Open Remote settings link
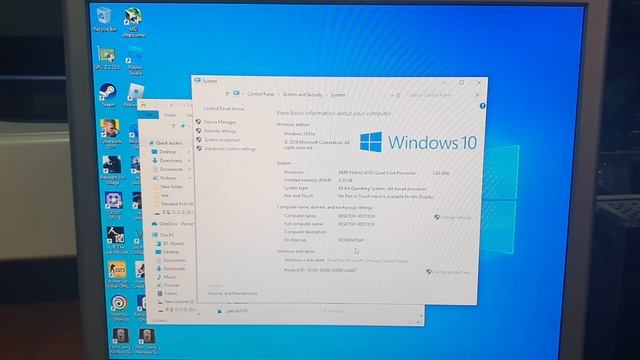Viewport: 640px width, 360px height. click(x=220, y=131)
